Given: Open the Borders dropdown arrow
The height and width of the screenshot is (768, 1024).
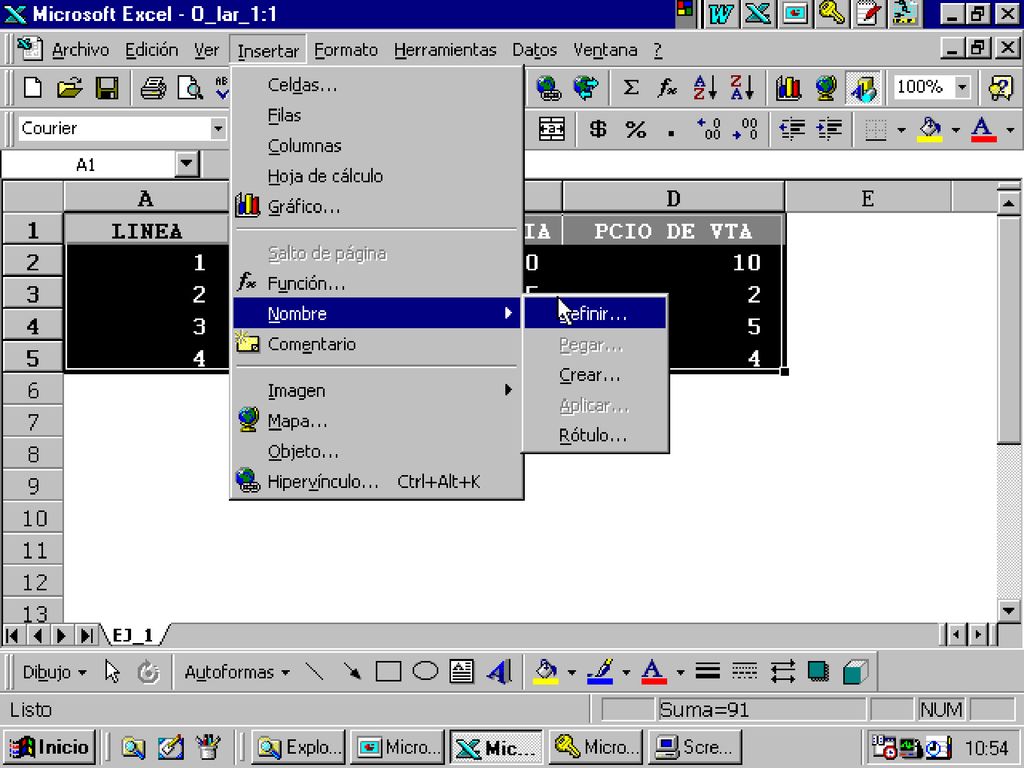Looking at the screenshot, I should [901, 129].
